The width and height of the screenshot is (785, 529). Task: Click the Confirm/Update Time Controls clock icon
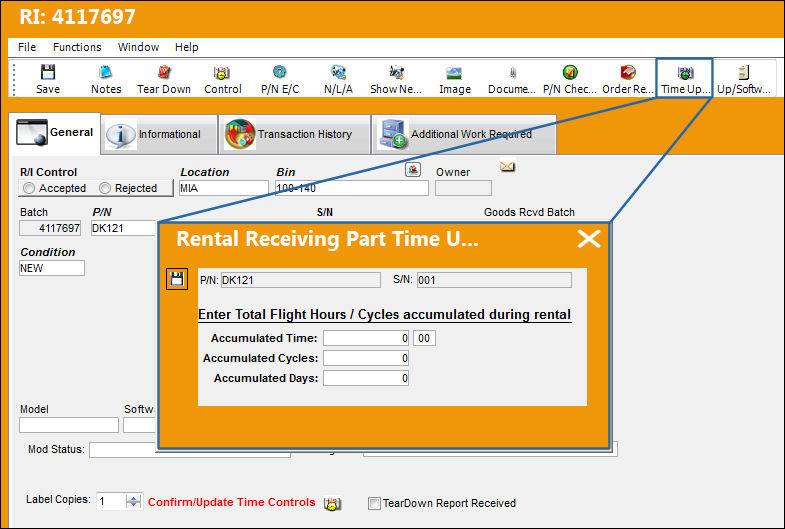pyautogui.click(x=332, y=503)
